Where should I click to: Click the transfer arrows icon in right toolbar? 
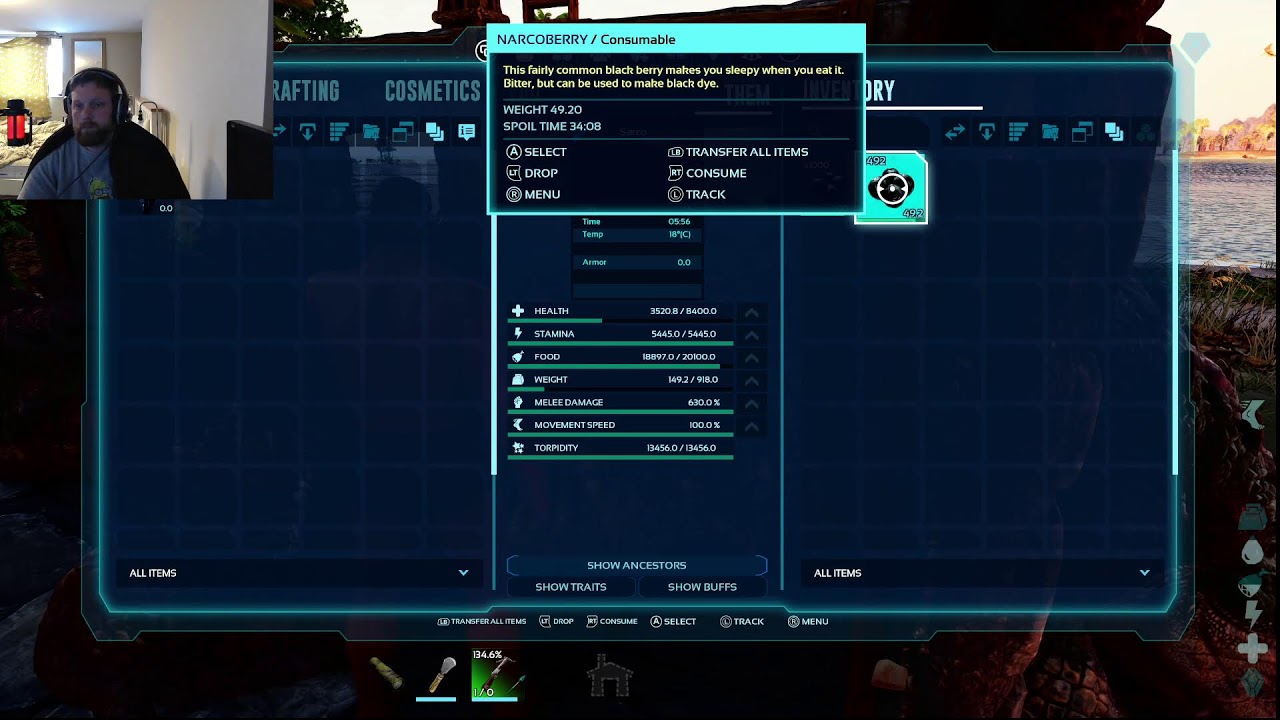(954, 131)
